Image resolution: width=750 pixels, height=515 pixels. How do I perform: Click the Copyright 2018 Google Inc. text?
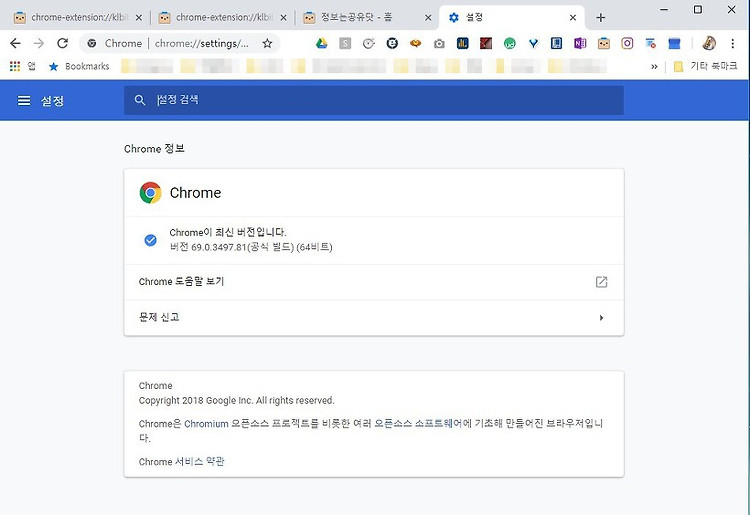[x=236, y=400]
